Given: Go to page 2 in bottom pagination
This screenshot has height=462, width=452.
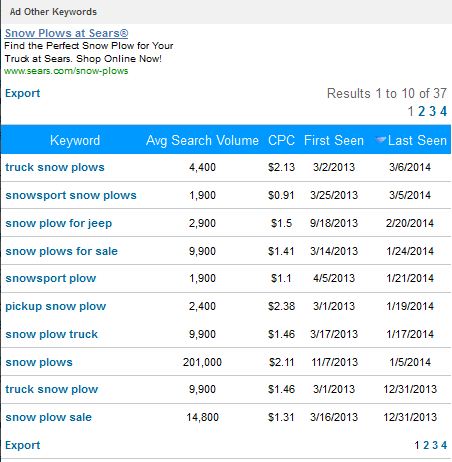Looking at the screenshot, I should tap(426, 445).
